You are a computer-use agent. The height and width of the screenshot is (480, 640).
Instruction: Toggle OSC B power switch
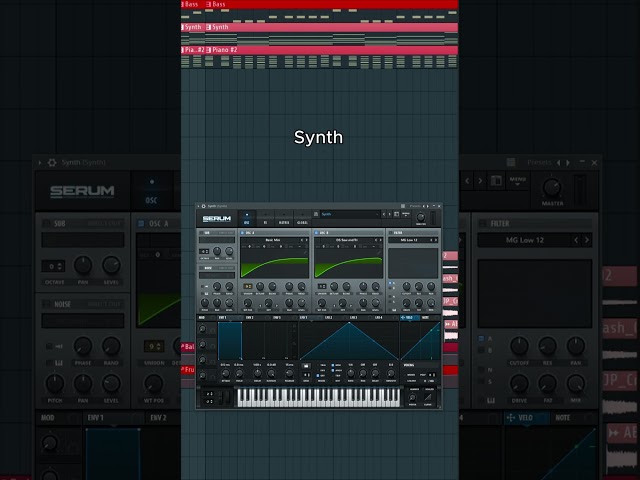pos(316,233)
